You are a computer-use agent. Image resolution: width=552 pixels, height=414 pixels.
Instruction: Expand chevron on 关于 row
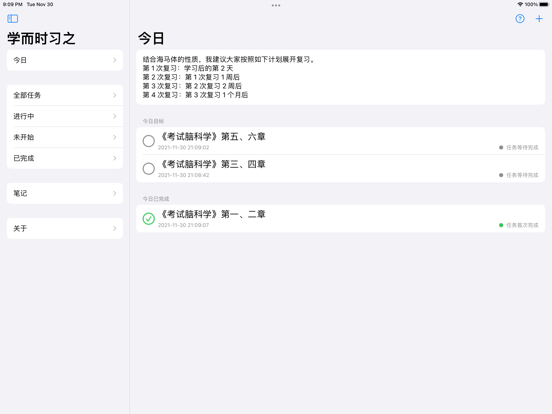pyautogui.click(x=115, y=228)
